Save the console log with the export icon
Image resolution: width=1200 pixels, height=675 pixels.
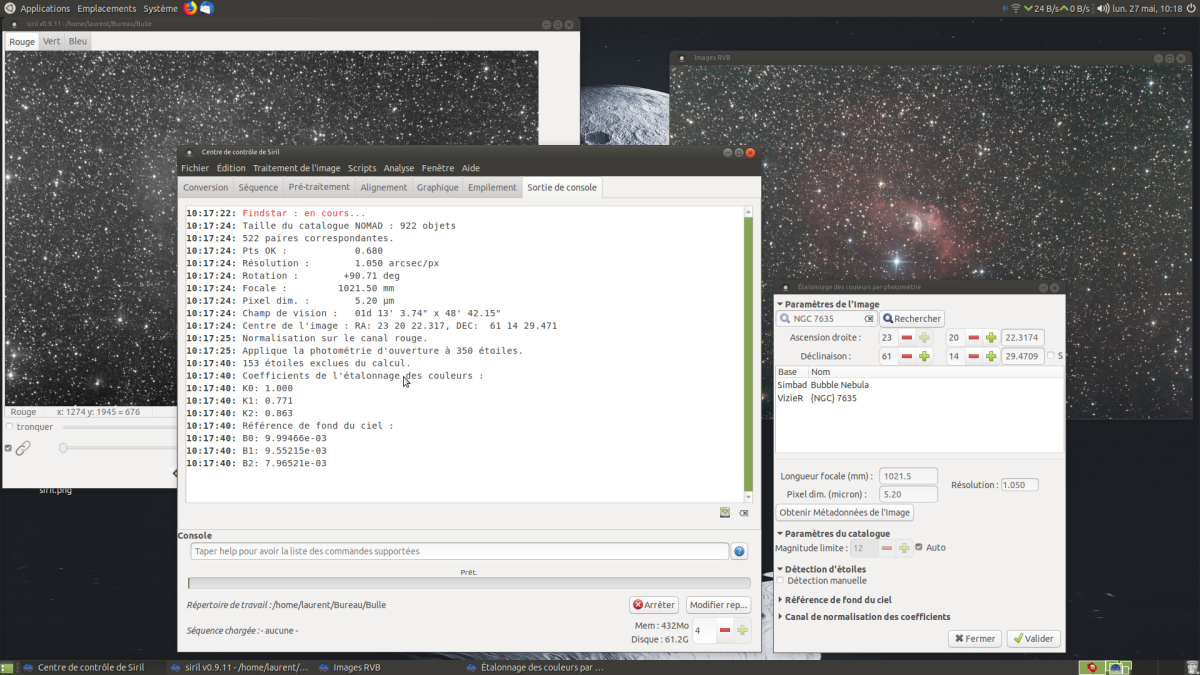pos(725,513)
